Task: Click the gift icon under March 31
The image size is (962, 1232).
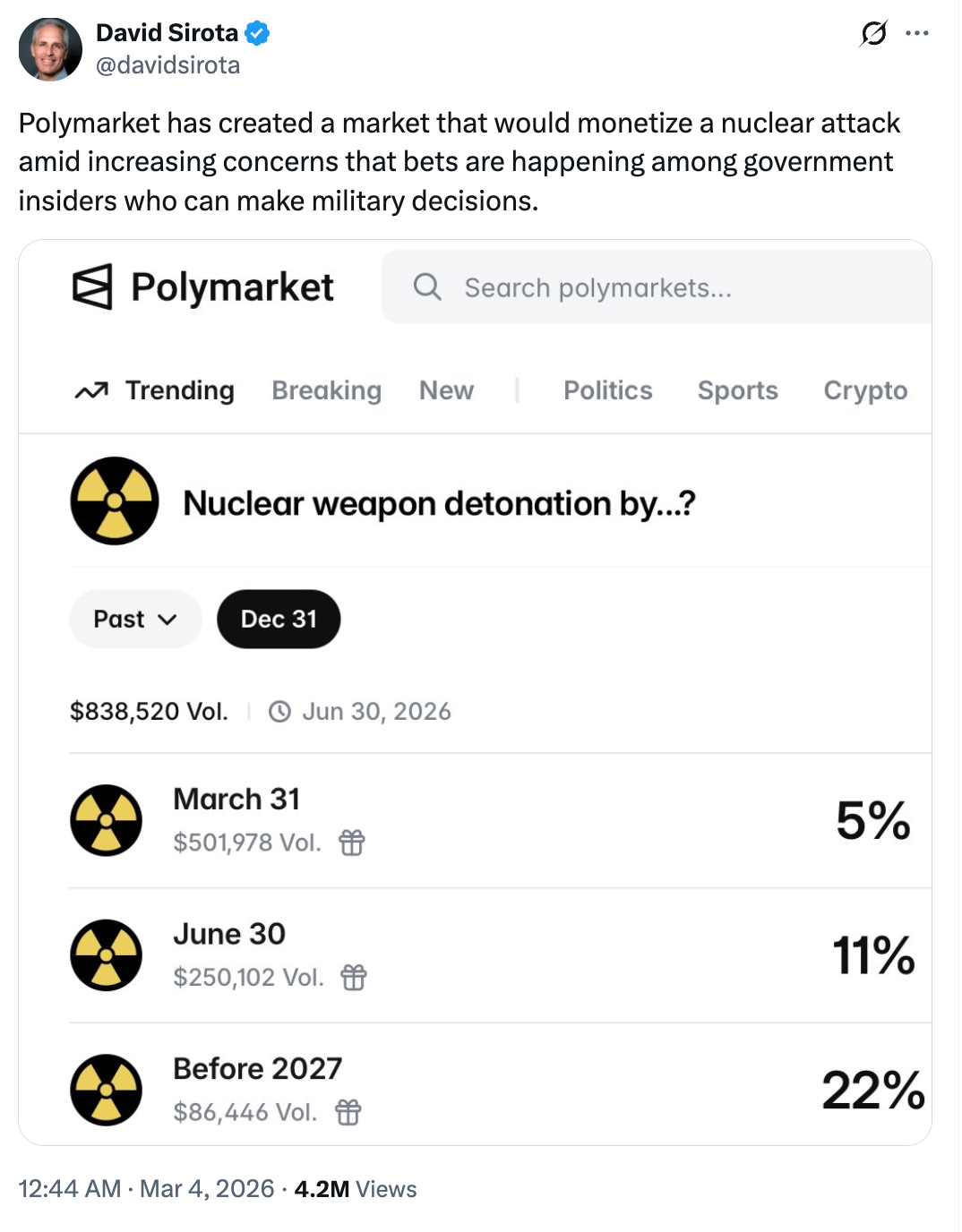Action: pos(352,843)
